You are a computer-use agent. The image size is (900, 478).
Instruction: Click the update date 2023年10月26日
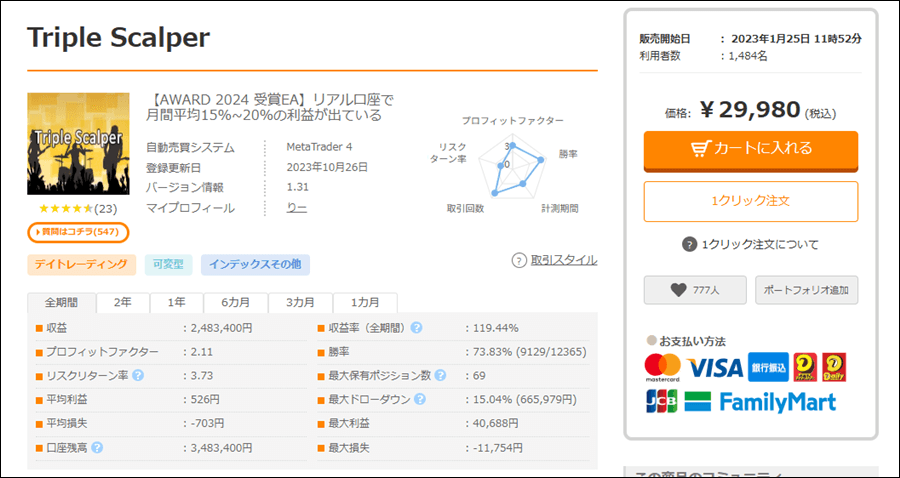pyautogui.click(x=327, y=168)
